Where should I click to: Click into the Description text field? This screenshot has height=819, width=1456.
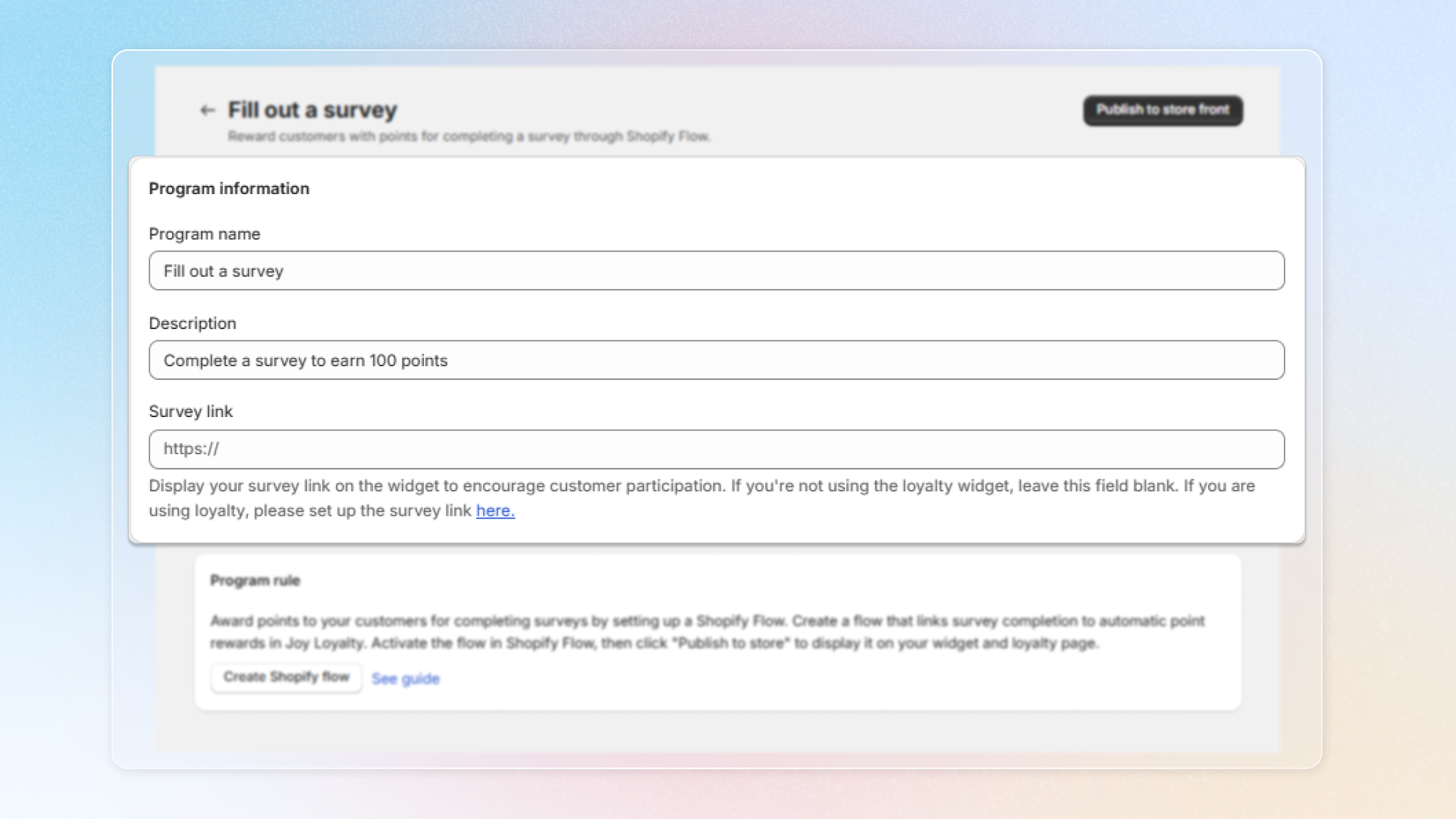tap(716, 360)
